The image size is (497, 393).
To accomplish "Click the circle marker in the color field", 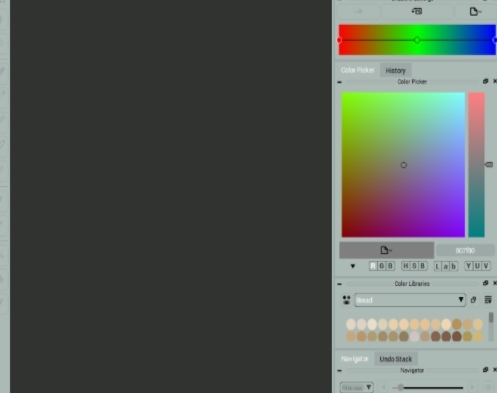I will (403, 165).
